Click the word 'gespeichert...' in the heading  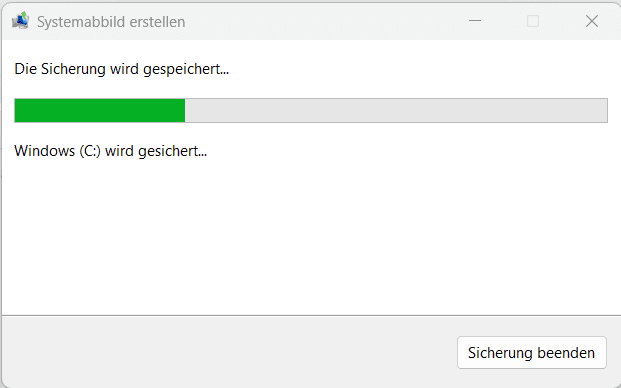click(x=186, y=70)
